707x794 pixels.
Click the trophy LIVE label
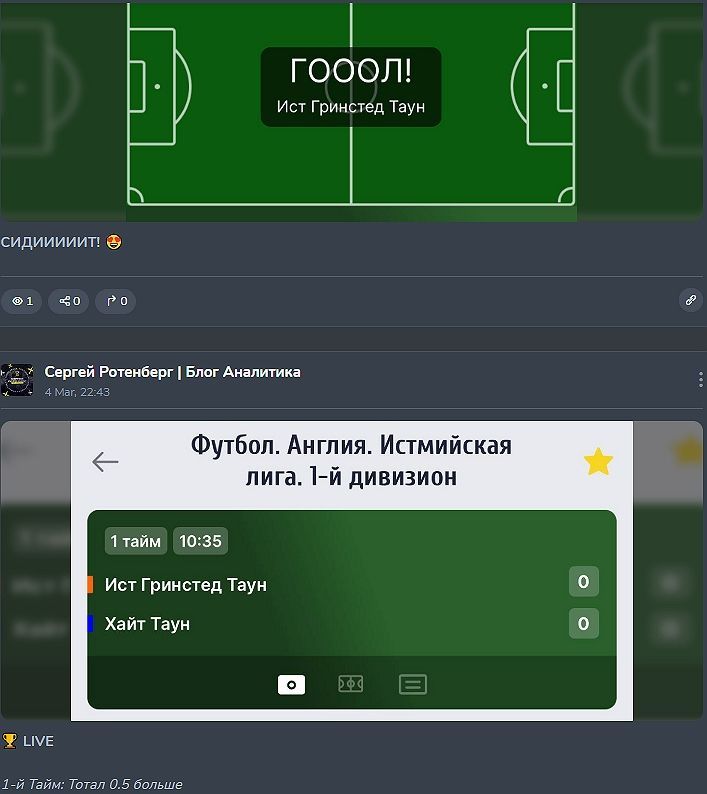28,741
